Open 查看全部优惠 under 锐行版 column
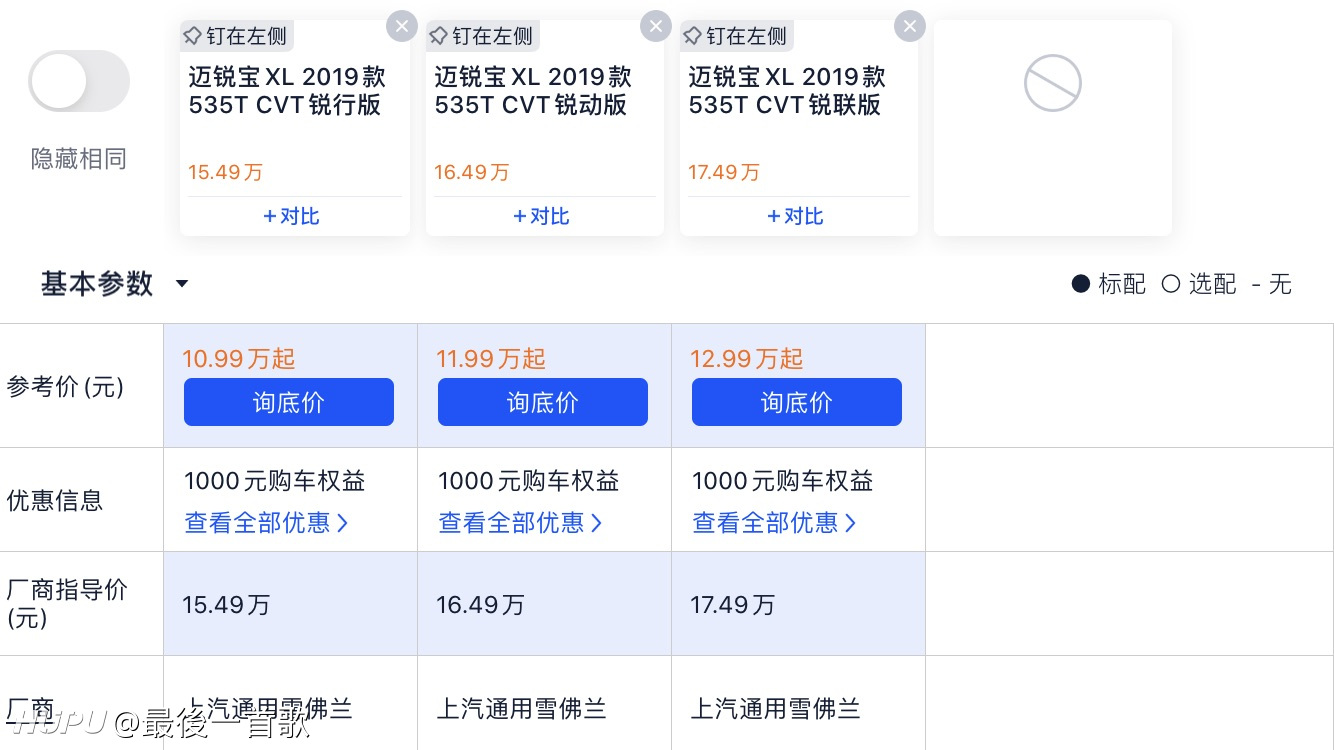This screenshot has height=750, width=1334. (266, 522)
